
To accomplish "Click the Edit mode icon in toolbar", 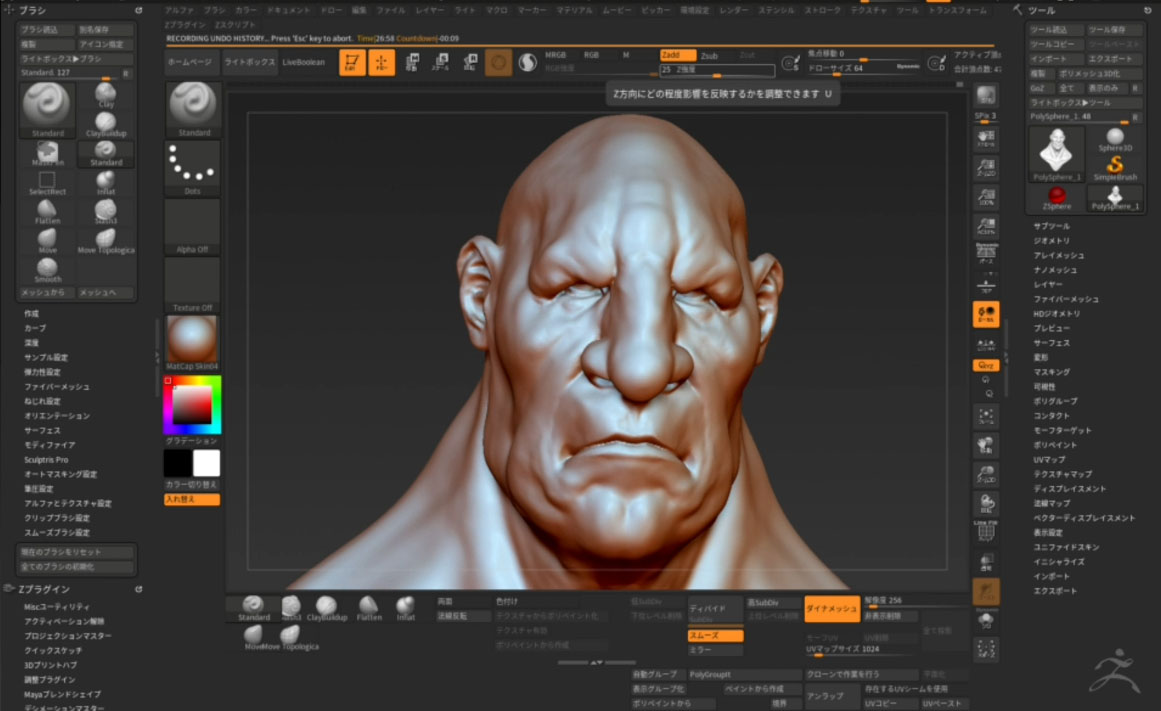I will tap(351, 62).
